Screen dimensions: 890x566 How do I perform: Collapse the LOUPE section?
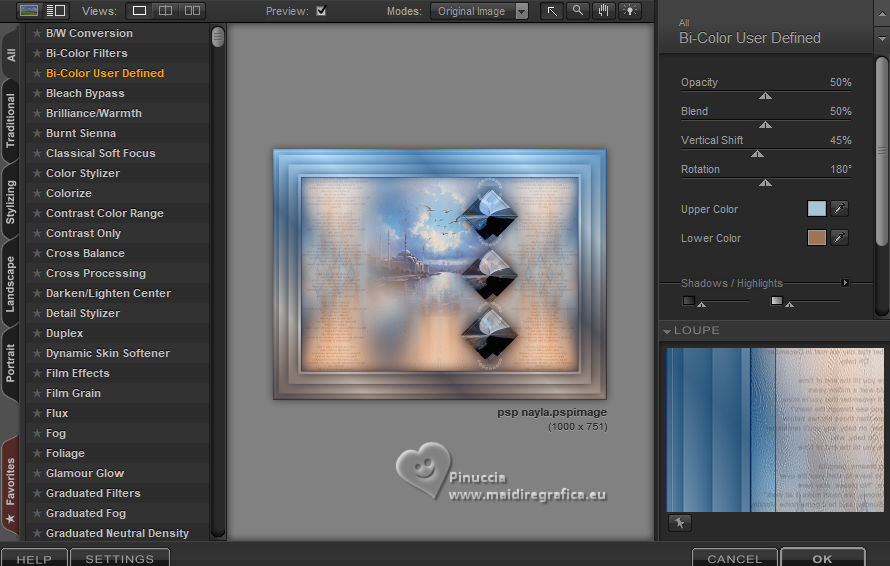click(667, 331)
